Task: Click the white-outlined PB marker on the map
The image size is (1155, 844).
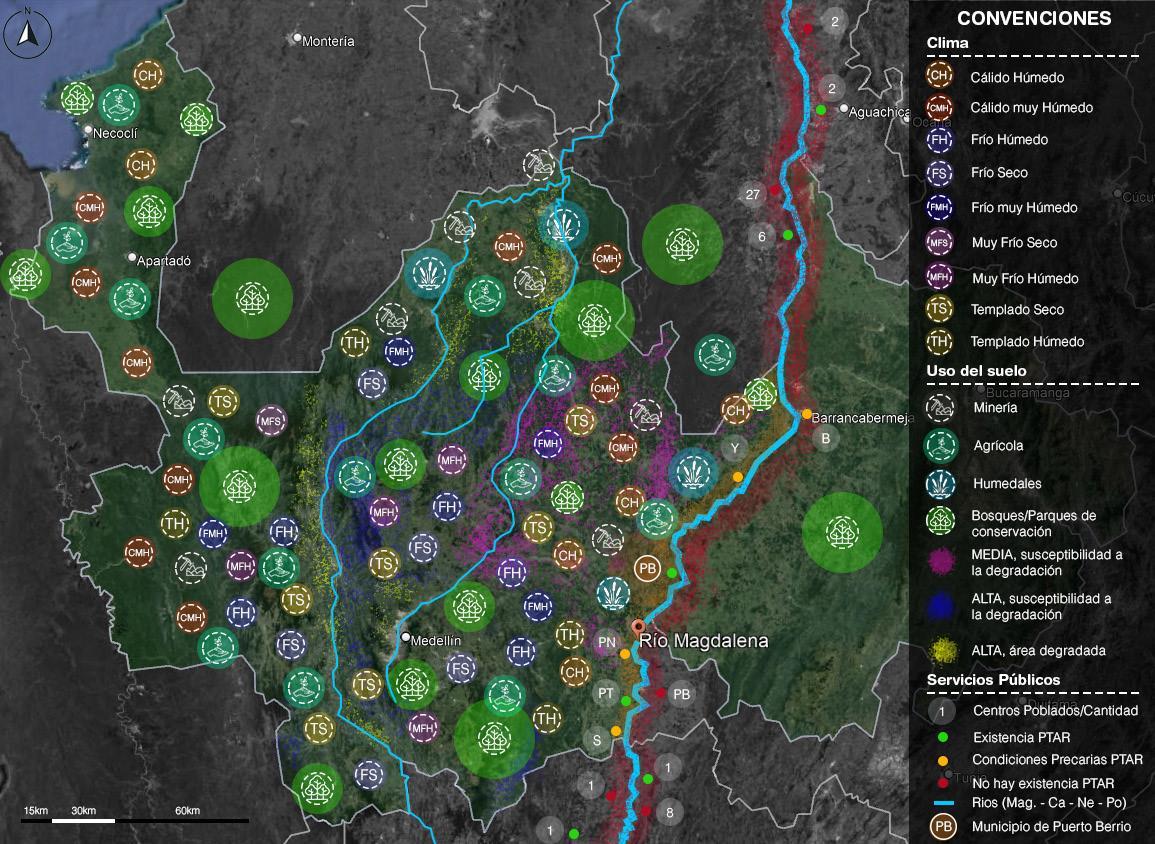Action: click(647, 568)
